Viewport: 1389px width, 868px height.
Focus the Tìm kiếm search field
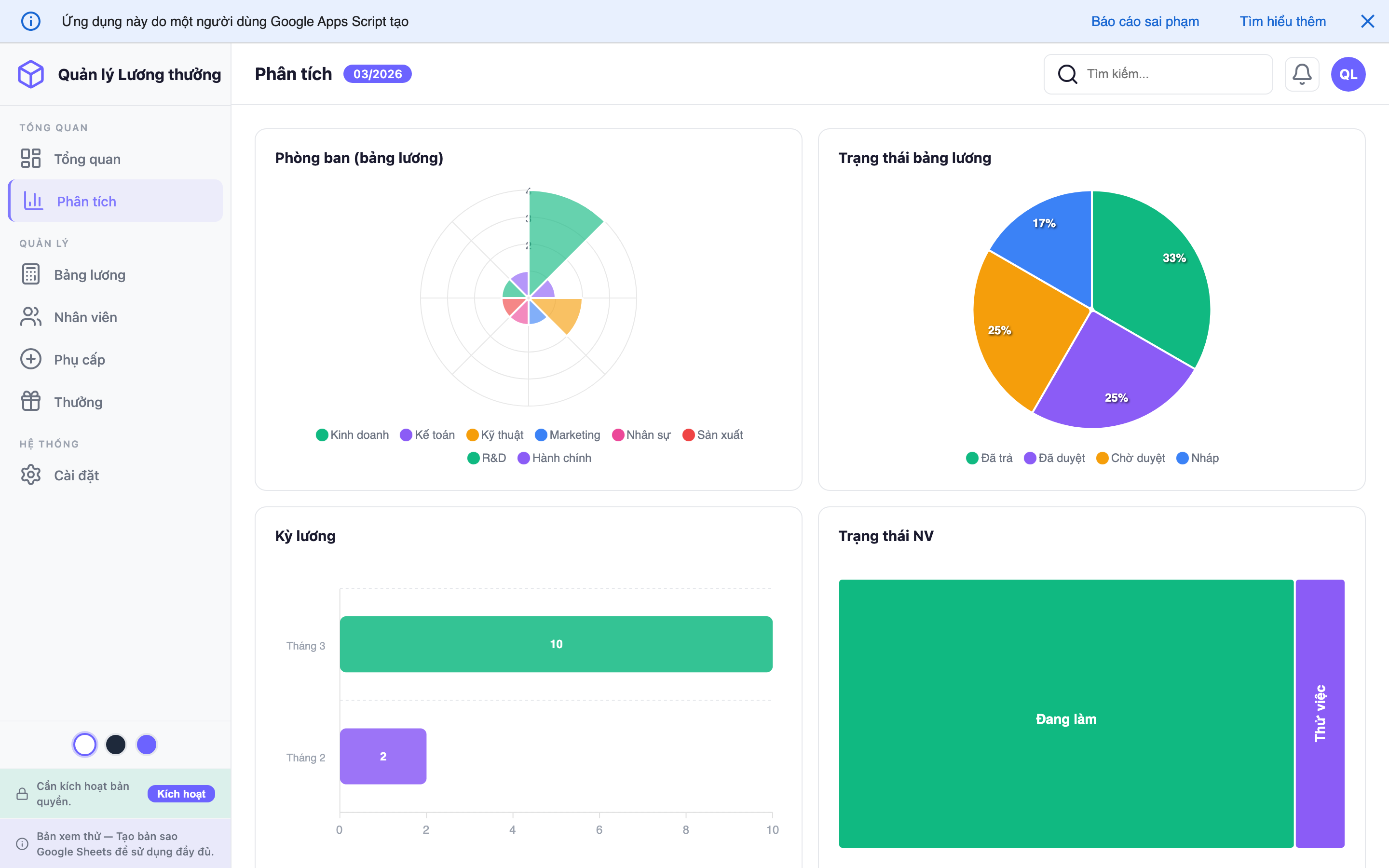tap(1171, 74)
